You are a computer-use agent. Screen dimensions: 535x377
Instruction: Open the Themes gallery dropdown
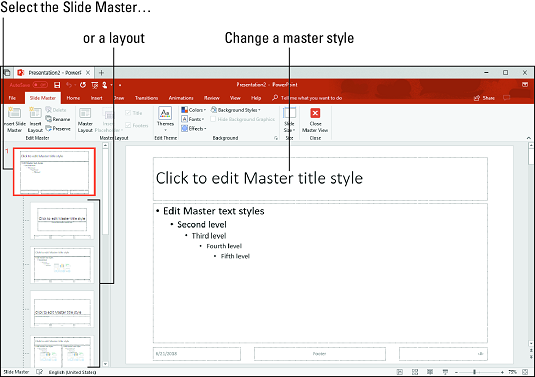point(165,120)
